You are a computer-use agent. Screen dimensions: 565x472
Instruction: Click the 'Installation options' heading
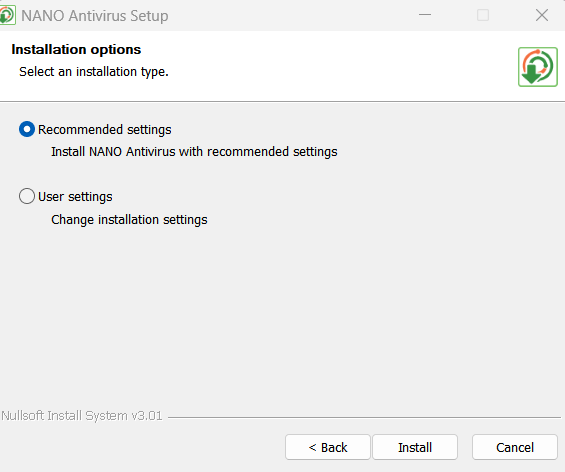[76, 49]
